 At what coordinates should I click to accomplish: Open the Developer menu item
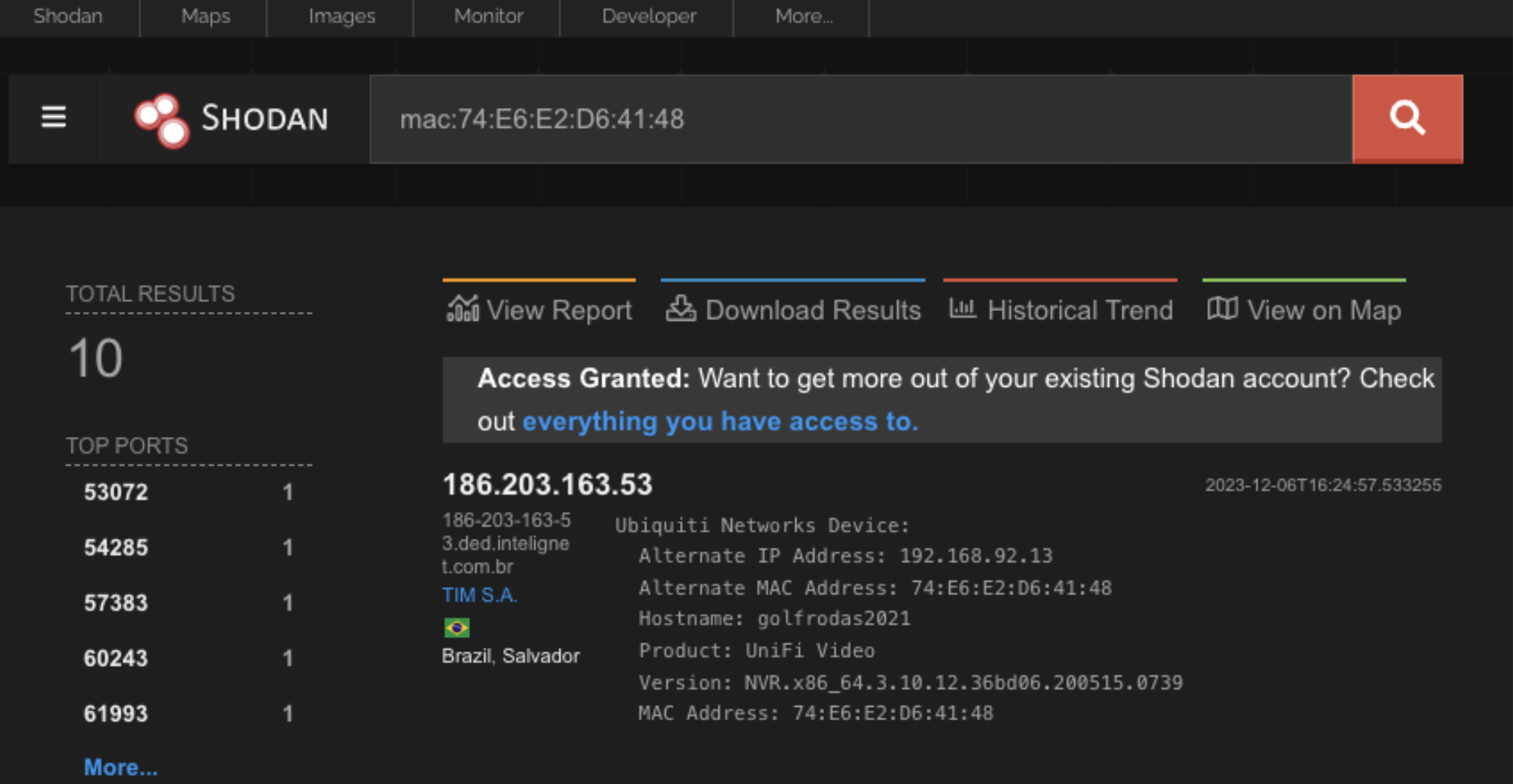[649, 16]
